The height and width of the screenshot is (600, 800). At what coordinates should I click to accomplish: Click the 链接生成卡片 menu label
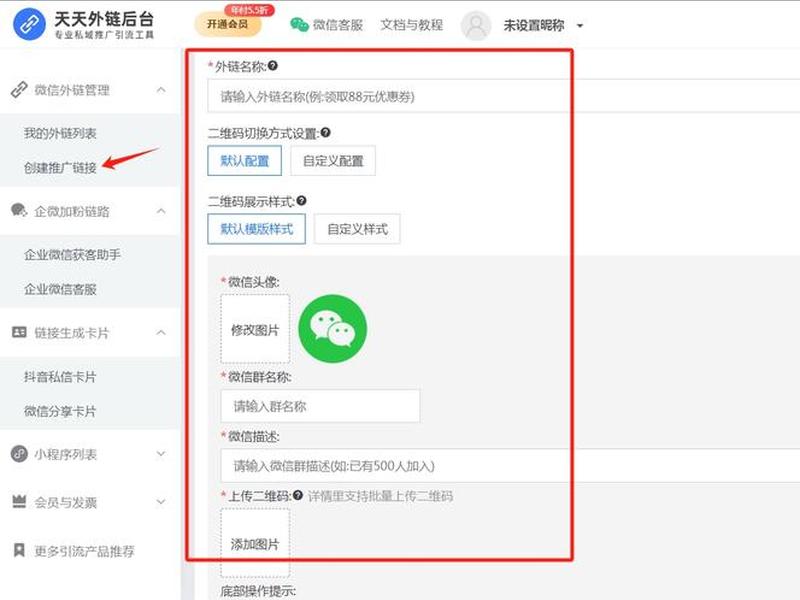(x=72, y=333)
